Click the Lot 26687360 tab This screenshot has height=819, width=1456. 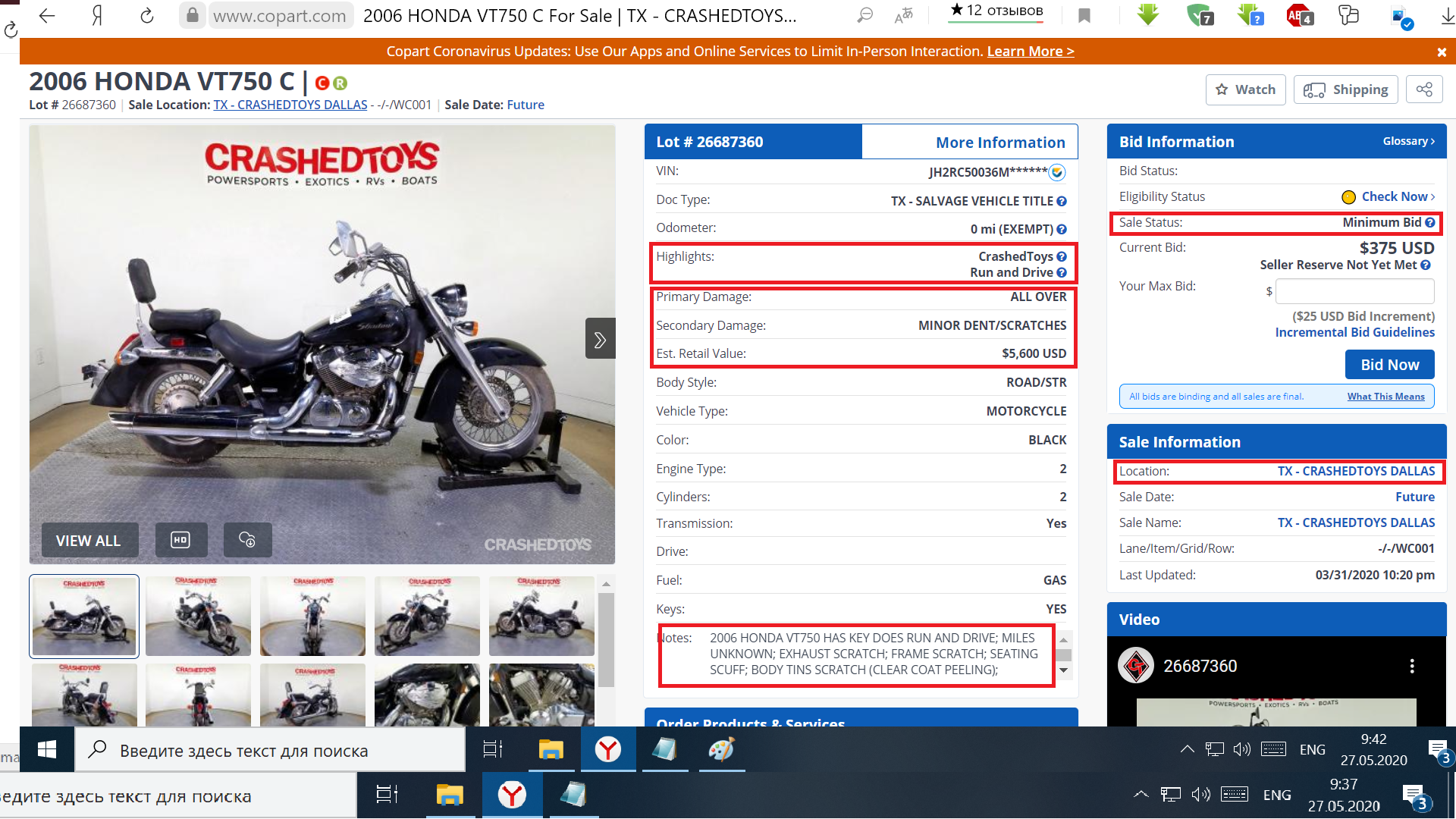752,141
